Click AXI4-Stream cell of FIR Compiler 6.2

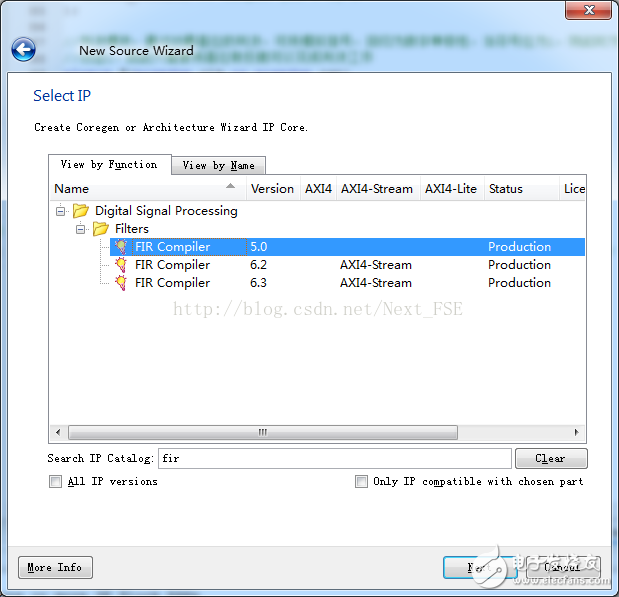tap(376, 265)
